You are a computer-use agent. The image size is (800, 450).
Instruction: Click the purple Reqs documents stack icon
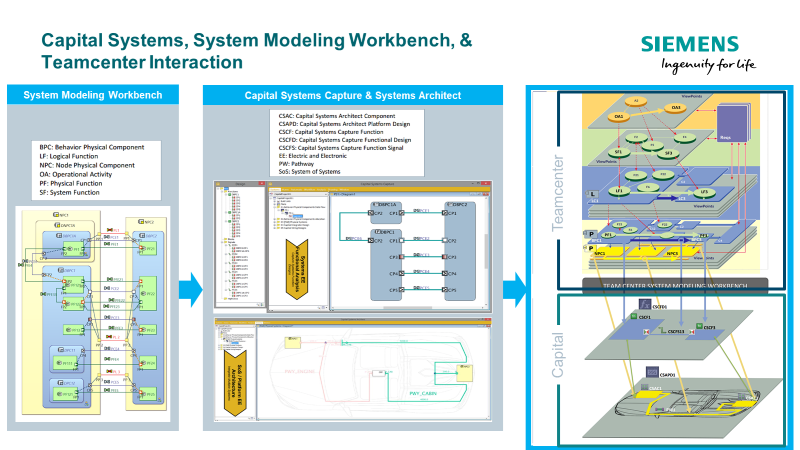[733, 123]
